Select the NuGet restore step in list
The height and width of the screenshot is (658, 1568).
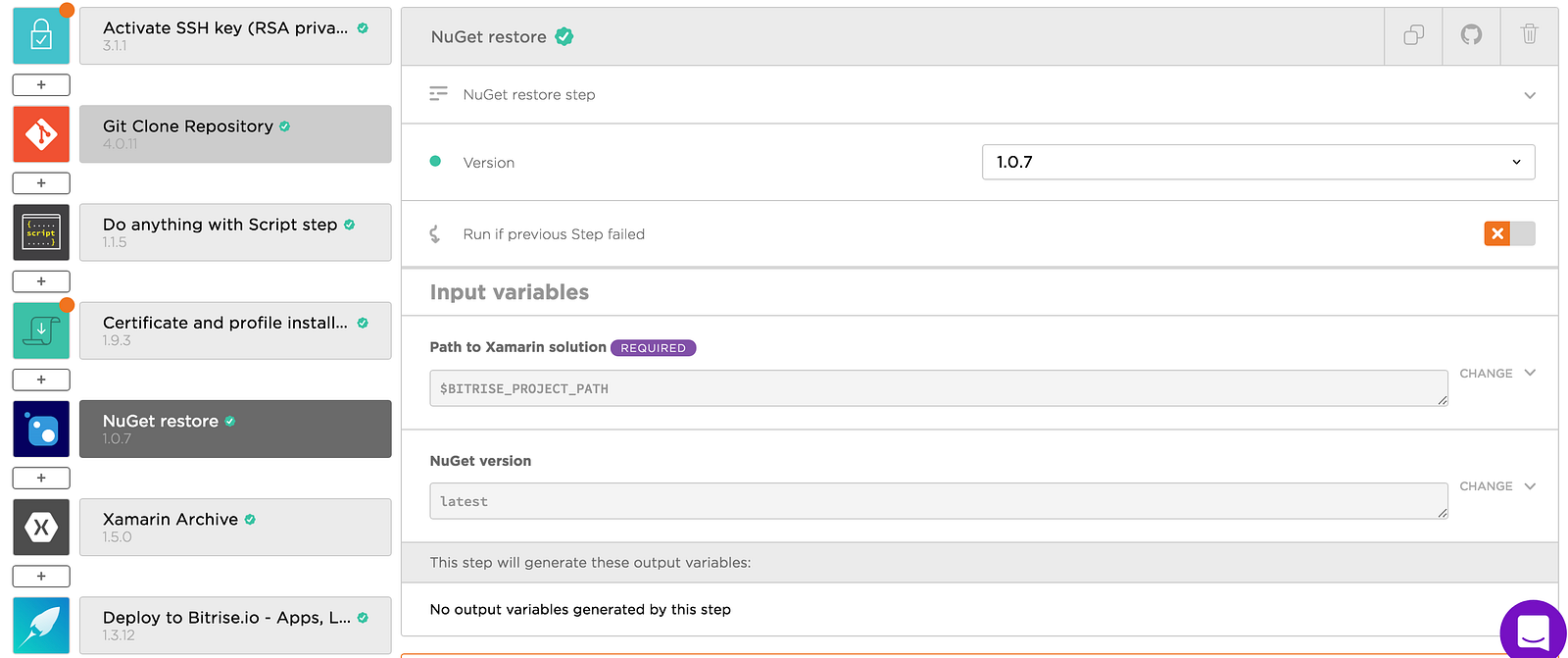coord(235,429)
